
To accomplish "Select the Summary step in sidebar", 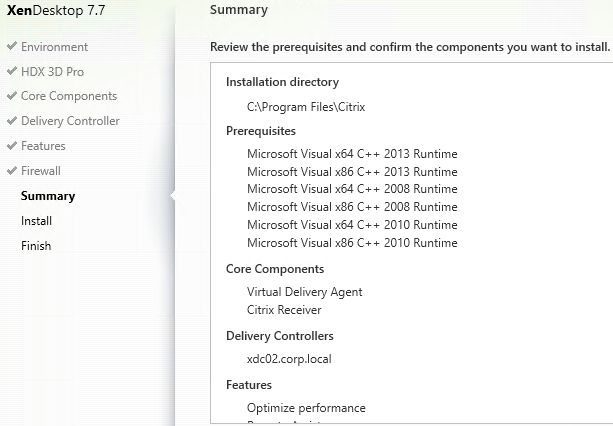I will 48,196.
